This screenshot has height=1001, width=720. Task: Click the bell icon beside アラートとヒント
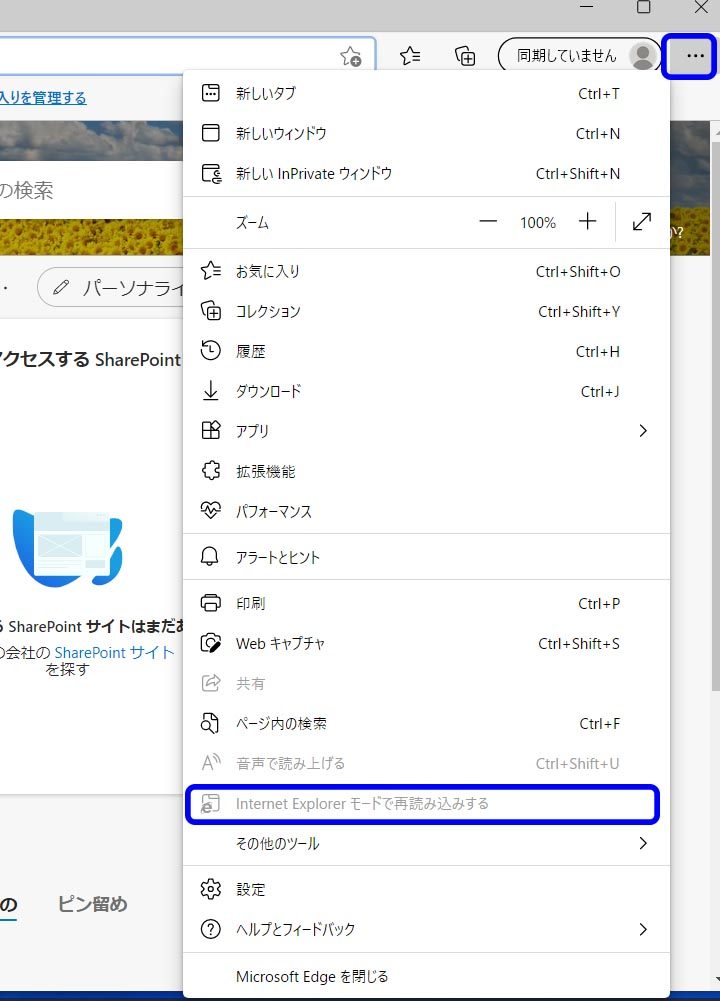(210, 556)
